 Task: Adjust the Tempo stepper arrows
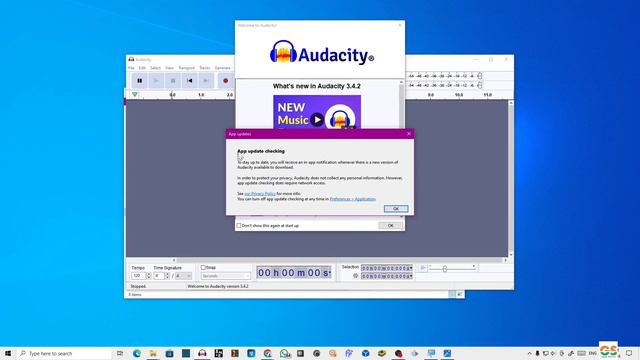coord(148,276)
